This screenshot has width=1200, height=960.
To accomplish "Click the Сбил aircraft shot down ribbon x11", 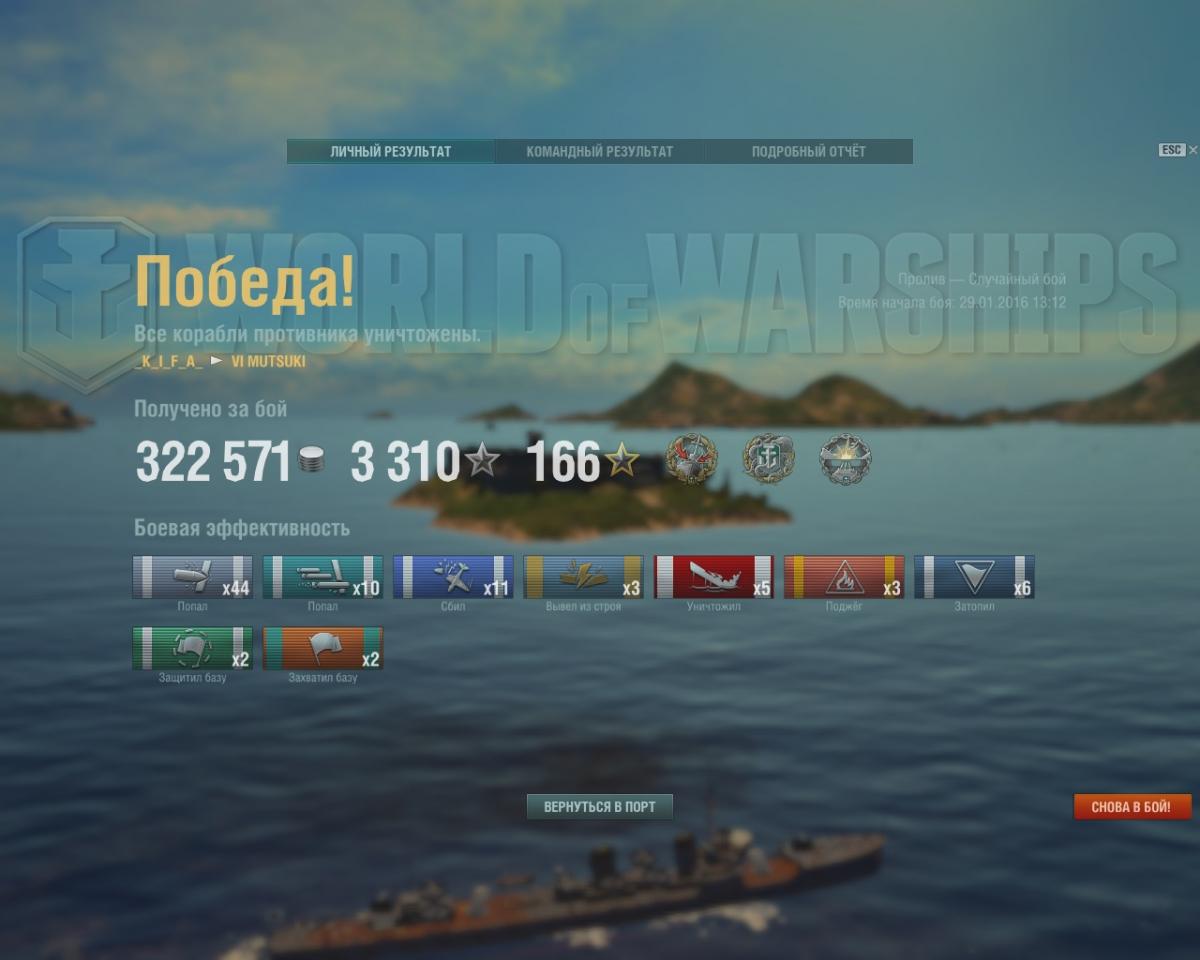I will [x=453, y=577].
